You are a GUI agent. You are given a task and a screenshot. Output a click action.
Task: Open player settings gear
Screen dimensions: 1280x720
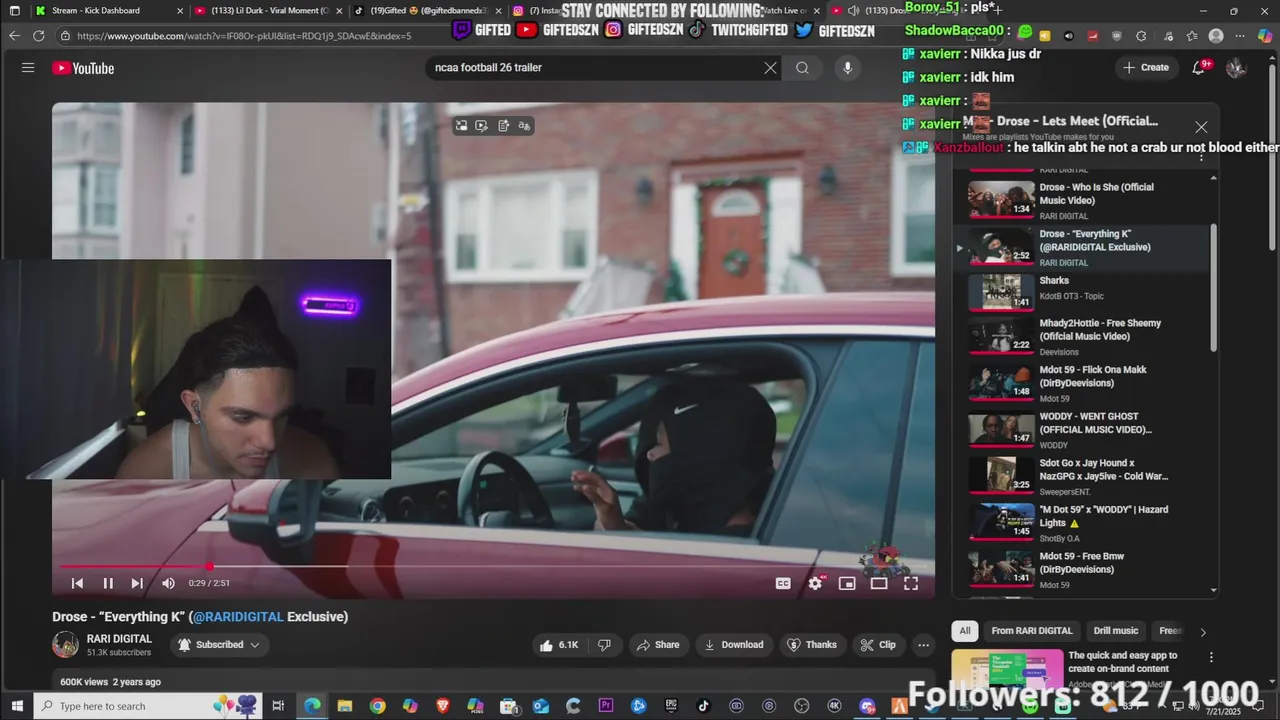click(x=815, y=583)
